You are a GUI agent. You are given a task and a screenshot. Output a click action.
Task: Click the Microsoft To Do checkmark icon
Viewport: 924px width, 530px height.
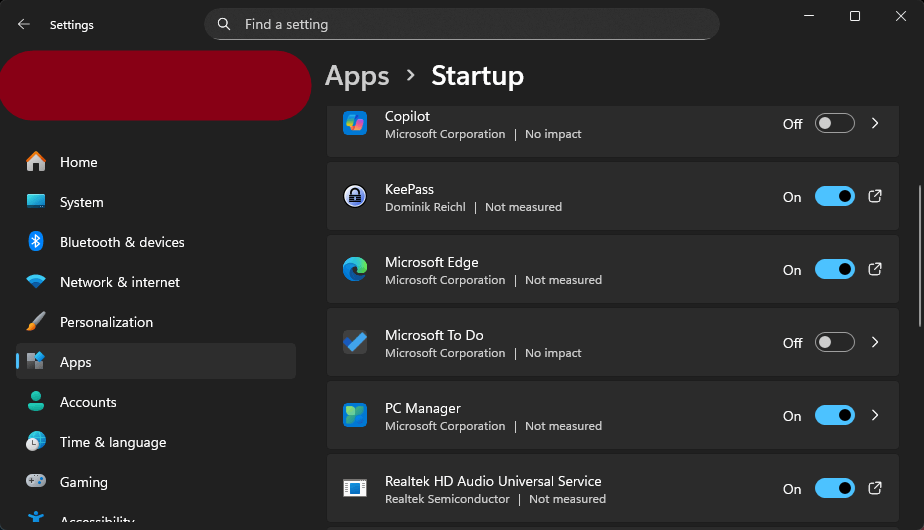[355, 342]
